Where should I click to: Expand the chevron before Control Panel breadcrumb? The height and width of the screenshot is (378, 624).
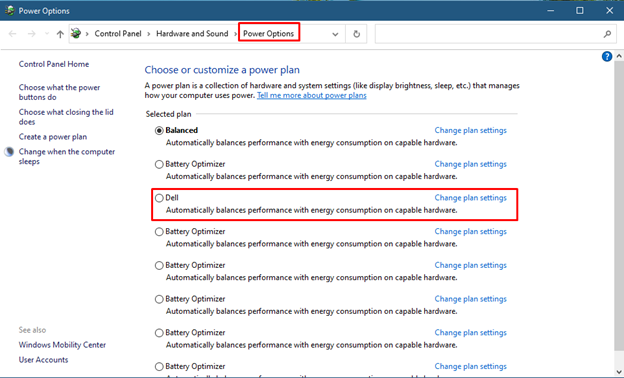(87, 34)
